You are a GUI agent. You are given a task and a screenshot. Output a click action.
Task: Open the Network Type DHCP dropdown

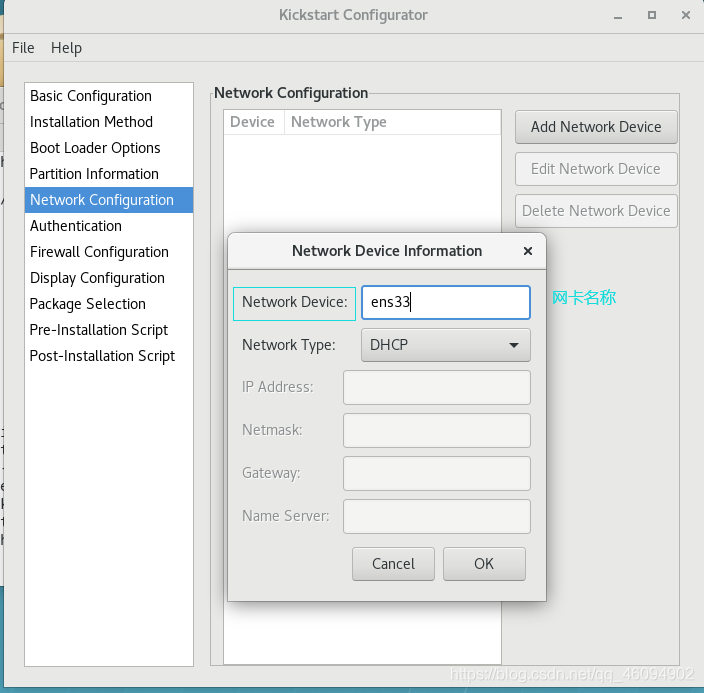coord(446,345)
